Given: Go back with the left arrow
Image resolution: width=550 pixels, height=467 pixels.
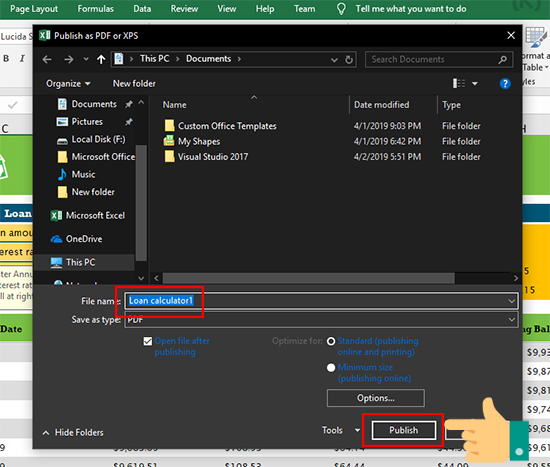Looking at the screenshot, I should point(47,59).
